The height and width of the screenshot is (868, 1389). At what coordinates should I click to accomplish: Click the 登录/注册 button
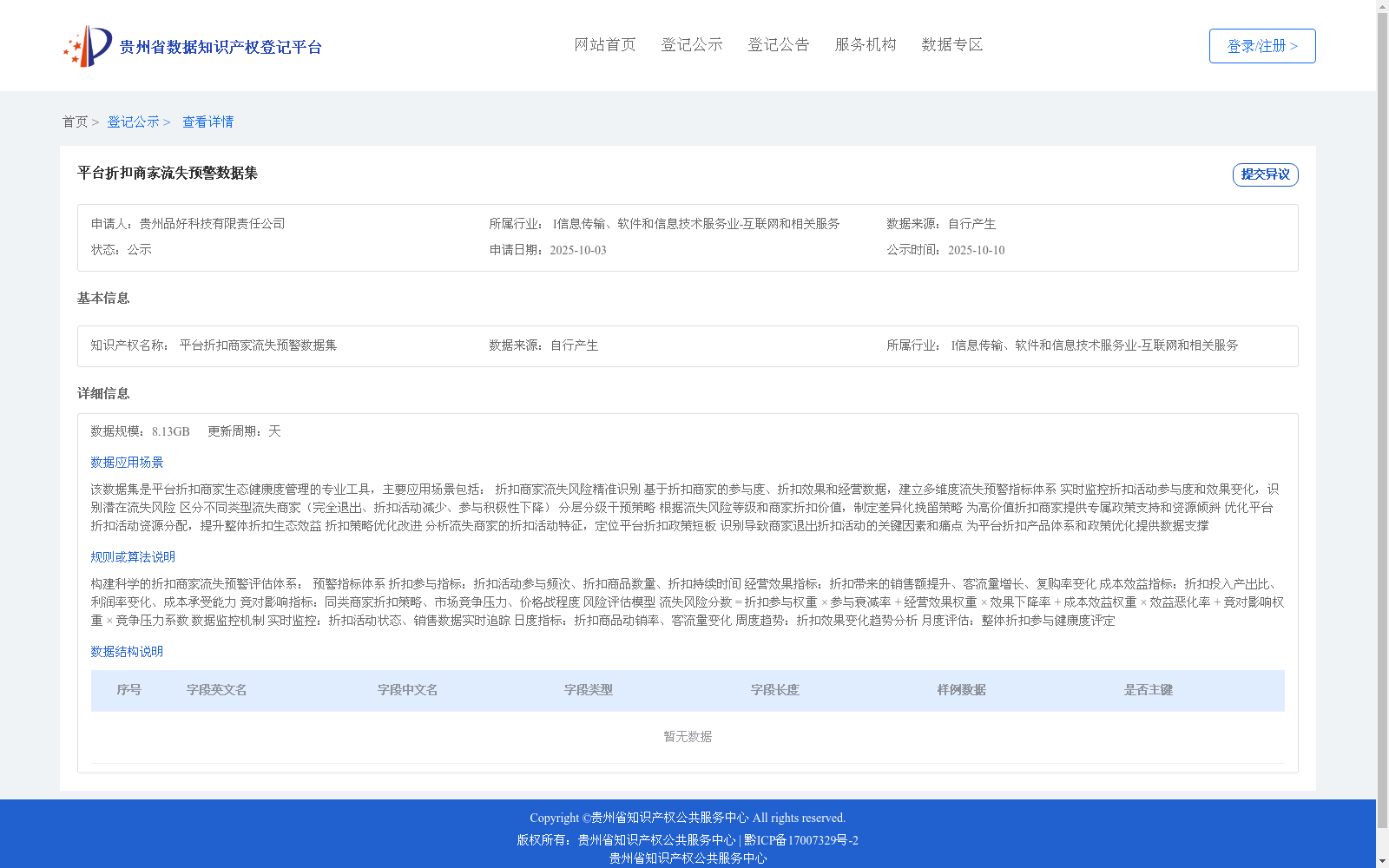click(x=1262, y=46)
